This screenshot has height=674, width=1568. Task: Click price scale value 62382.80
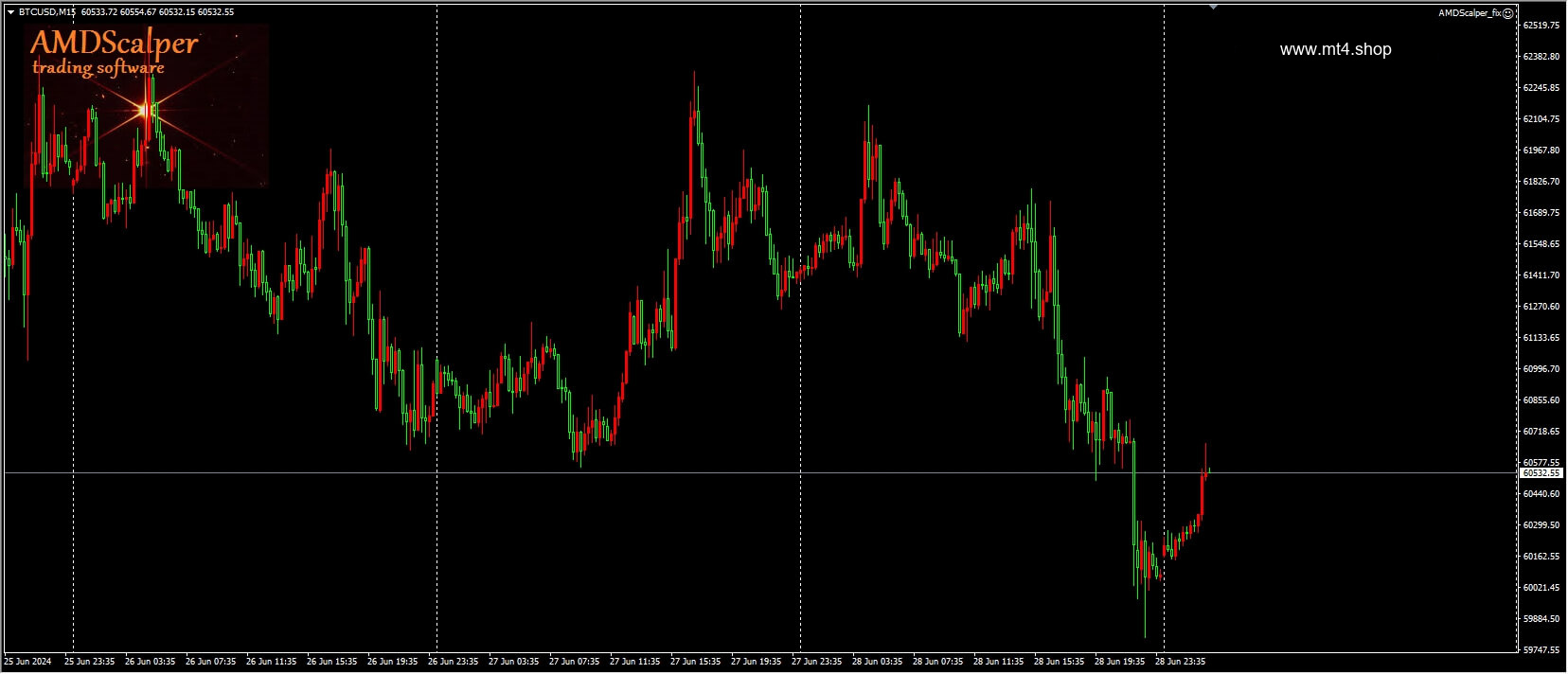pos(1541,57)
